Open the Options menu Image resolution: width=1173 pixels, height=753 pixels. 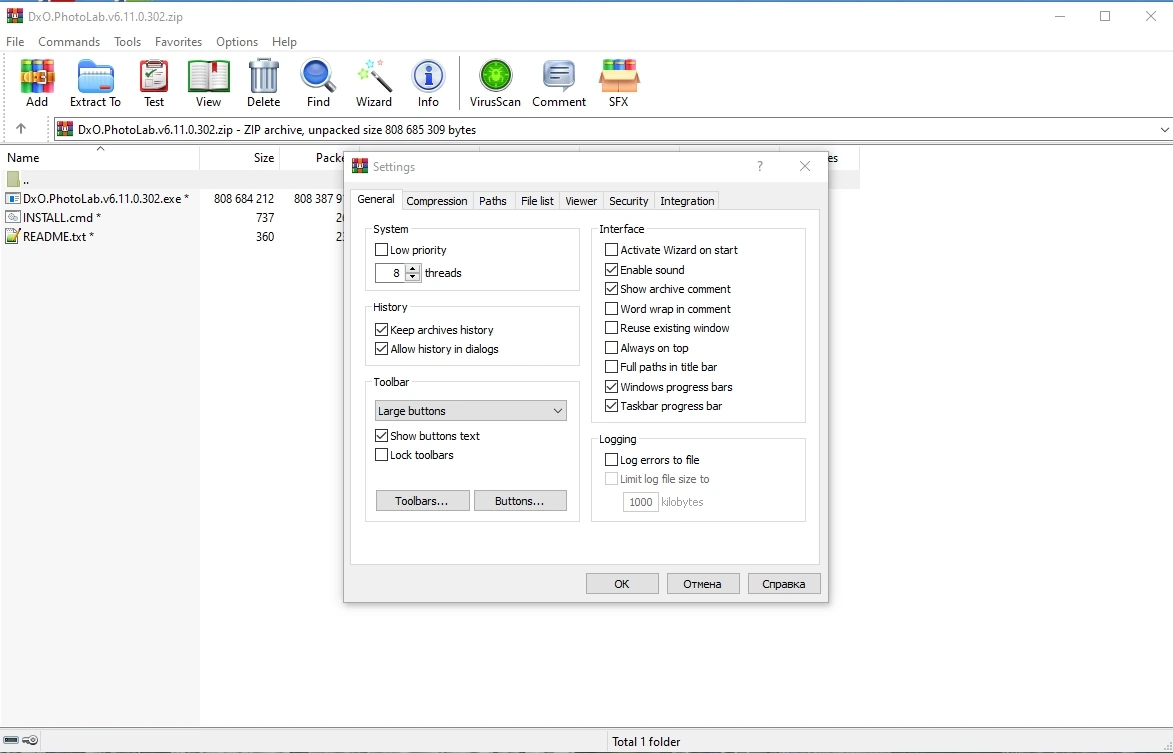click(237, 42)
